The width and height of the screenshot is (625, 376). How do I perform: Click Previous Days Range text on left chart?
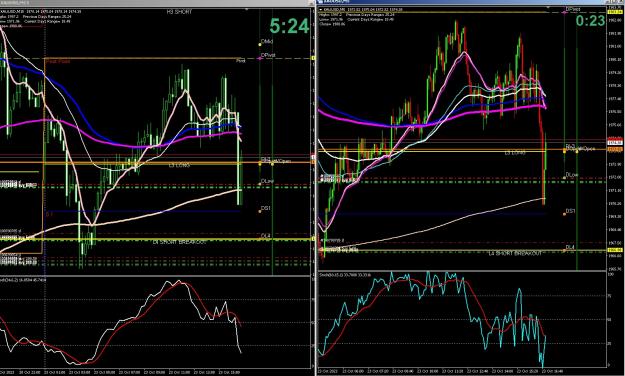[x=47, y=17]
